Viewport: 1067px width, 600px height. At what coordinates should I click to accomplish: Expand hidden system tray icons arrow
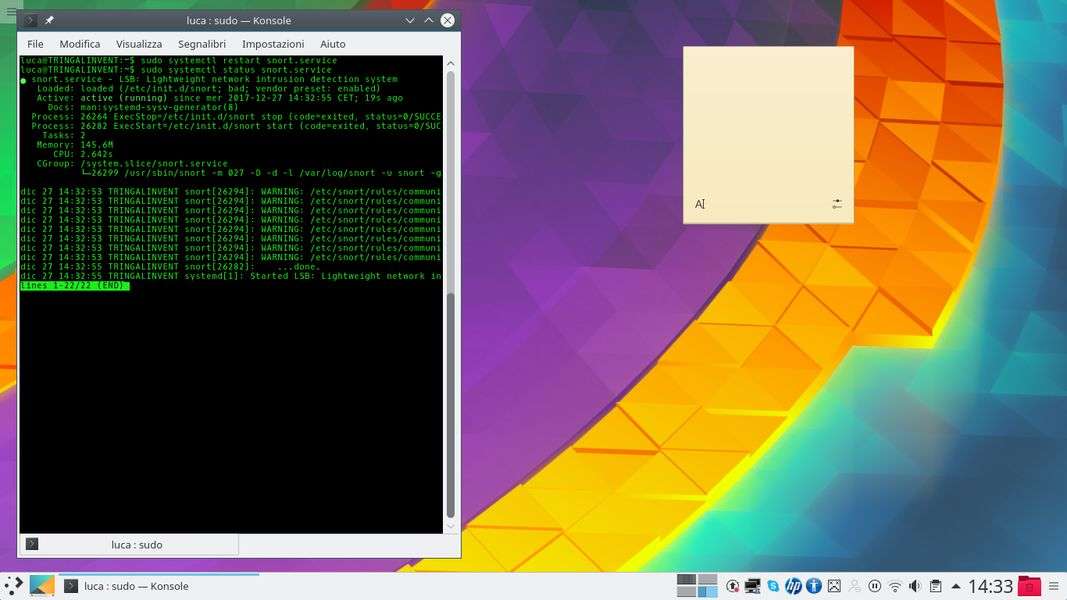[956, 586]
